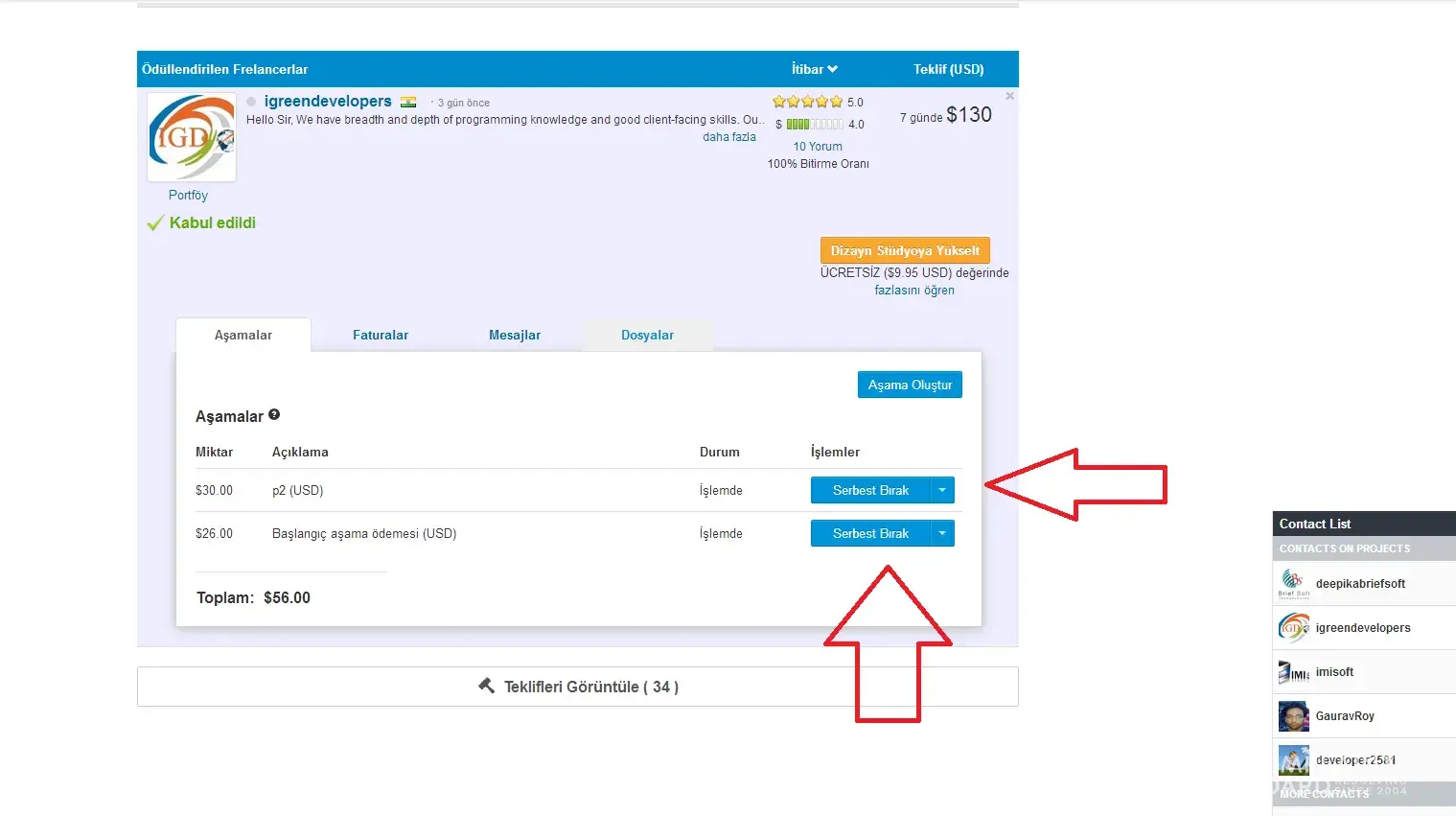This screenshot has height=816, width=1456.
Task: Open the 10 Yorum reviews link
Action: pyautogui.click(x=818, y=147)
